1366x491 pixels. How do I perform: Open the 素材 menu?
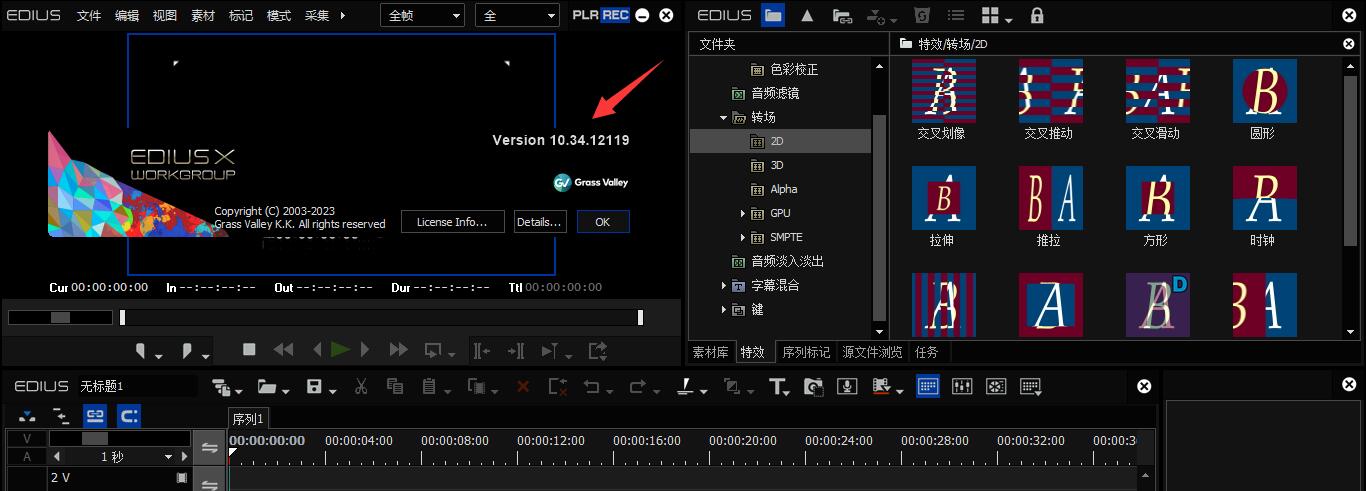(x=203, y=15)
